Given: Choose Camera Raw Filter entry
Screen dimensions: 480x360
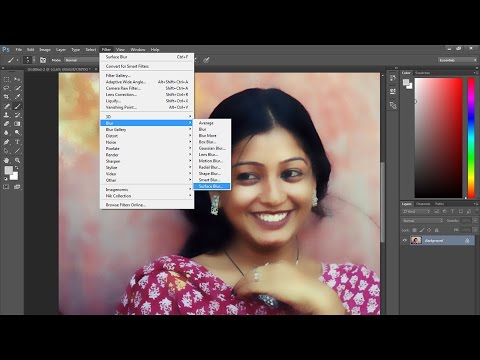Looking at the screenshot, I should click(x=147, y=88).
